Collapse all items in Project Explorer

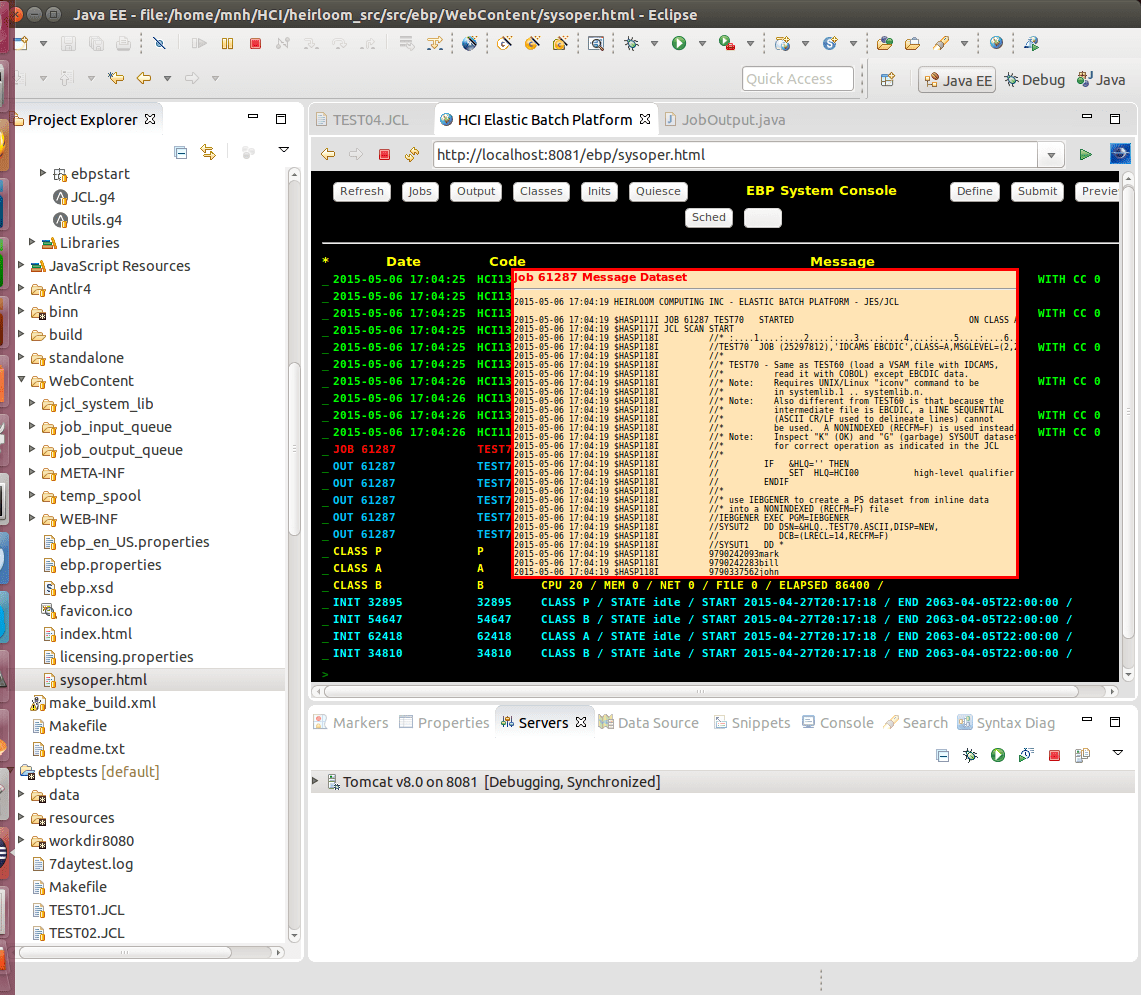[181, 152]
